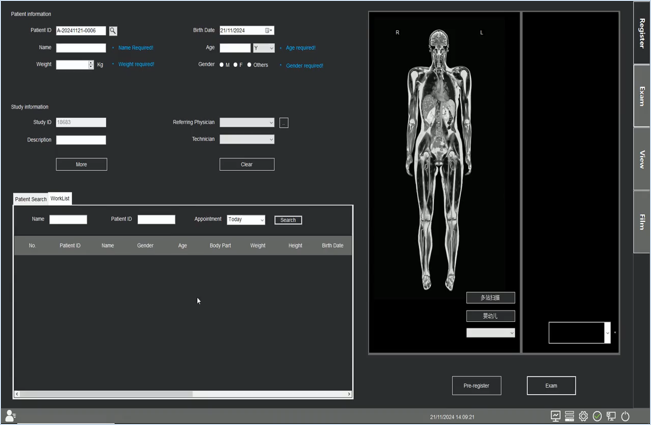Click the Patient ID search magnifier icon
This screenshot has height=425, width=651.
click(x=113, y=31)
